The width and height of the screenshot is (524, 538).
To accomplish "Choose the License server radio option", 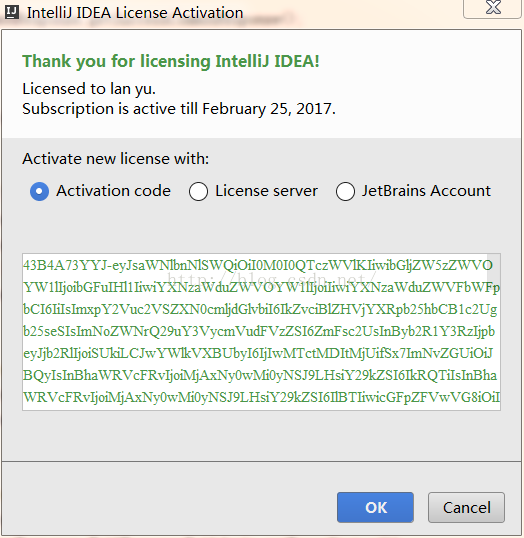I will pyautogui.click(x=198, y=191).
